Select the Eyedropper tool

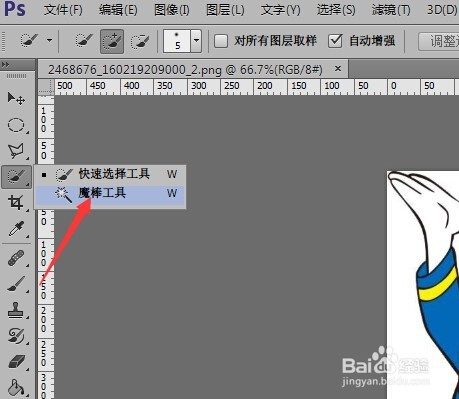[x=16, y=229]
